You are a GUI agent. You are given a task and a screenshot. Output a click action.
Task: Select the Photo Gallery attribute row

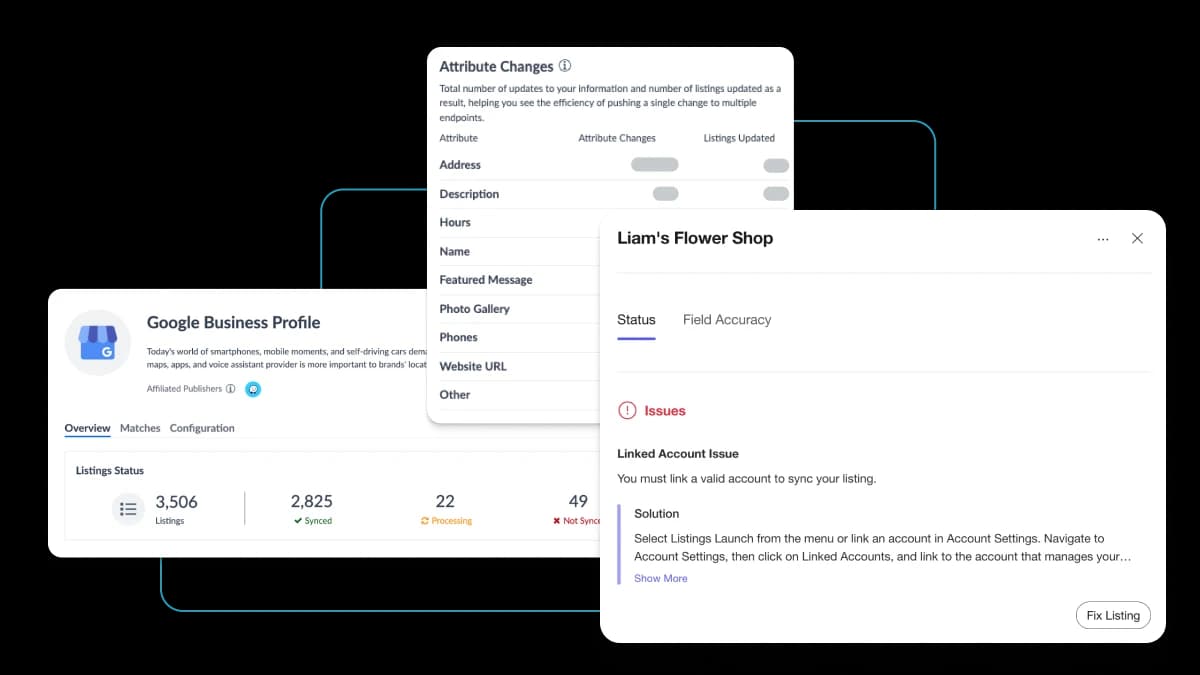pyautogui.click(x=518, y=309)
